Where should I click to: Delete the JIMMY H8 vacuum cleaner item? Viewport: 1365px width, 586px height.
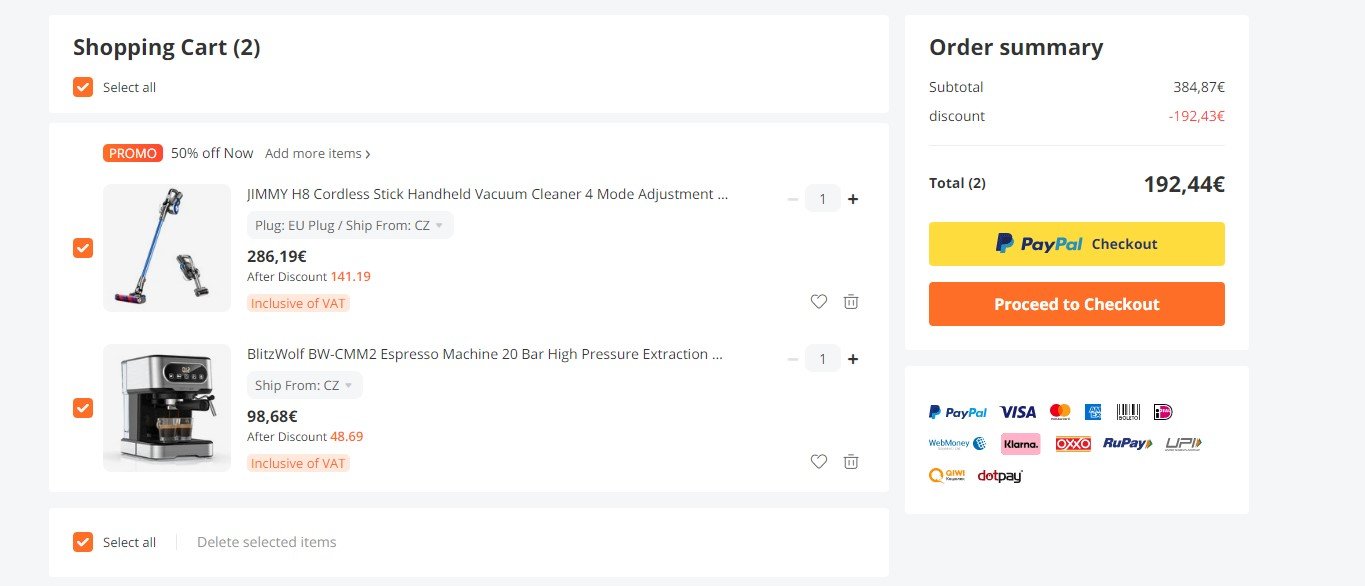point(851,301)
